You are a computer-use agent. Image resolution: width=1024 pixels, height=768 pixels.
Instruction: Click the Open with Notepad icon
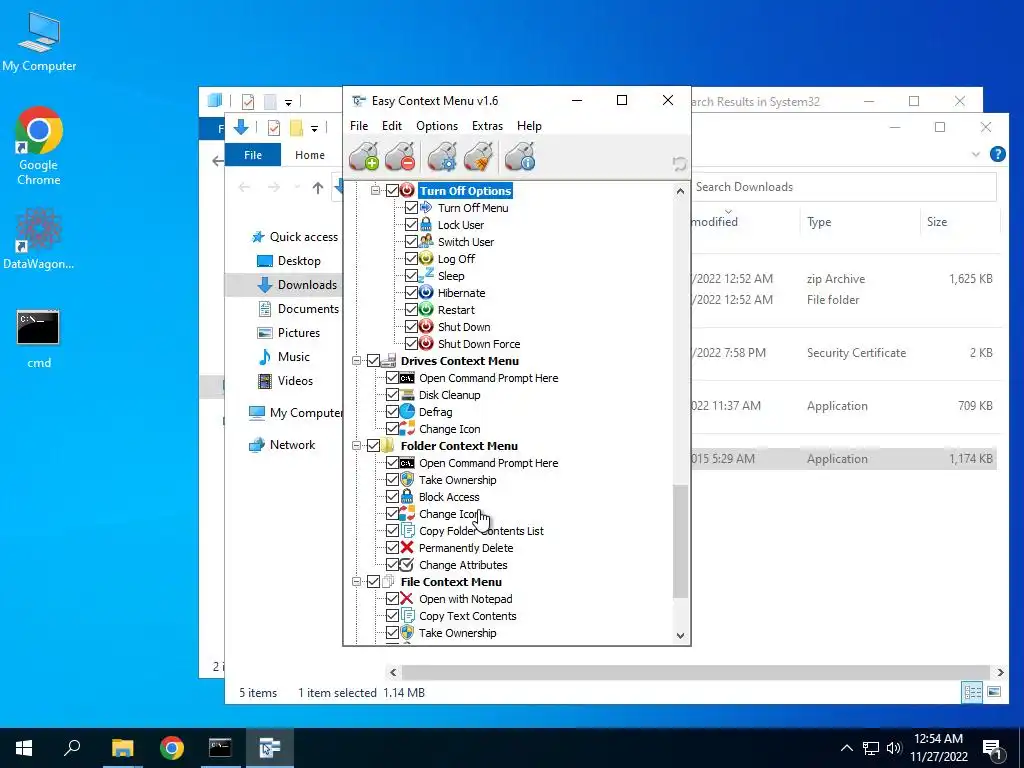[407, 598]
